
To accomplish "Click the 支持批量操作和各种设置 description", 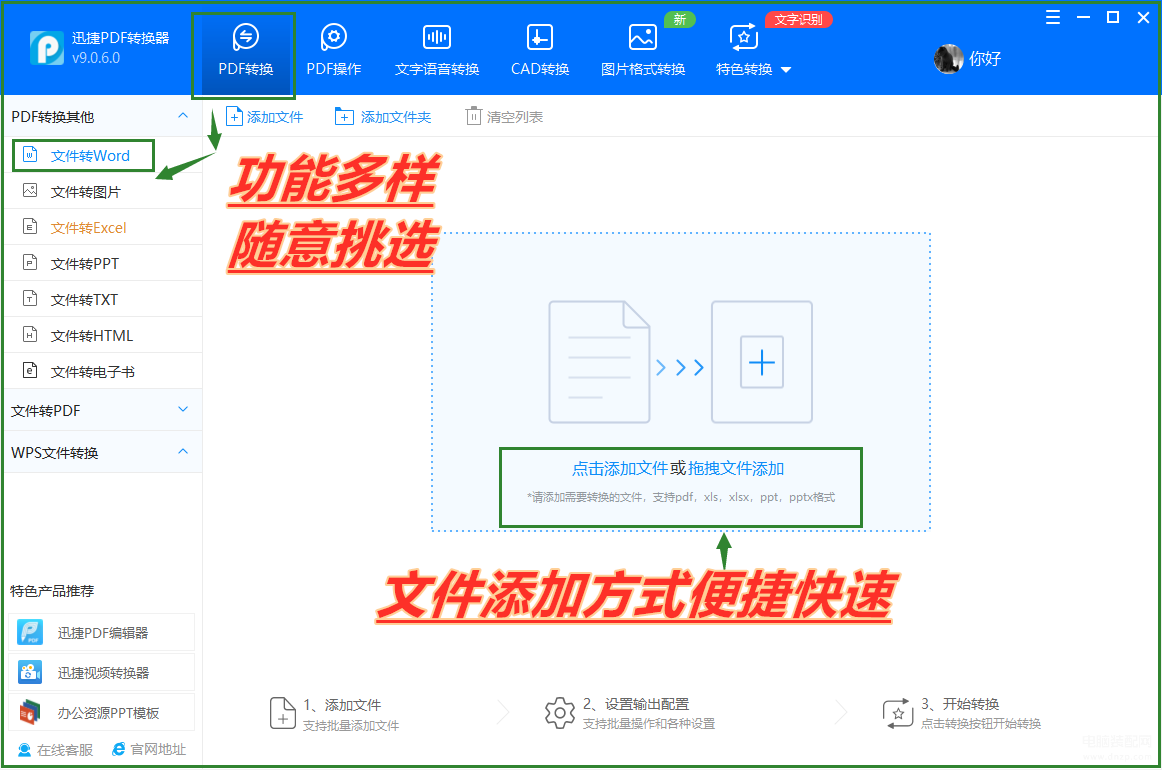I will [648, 723].
